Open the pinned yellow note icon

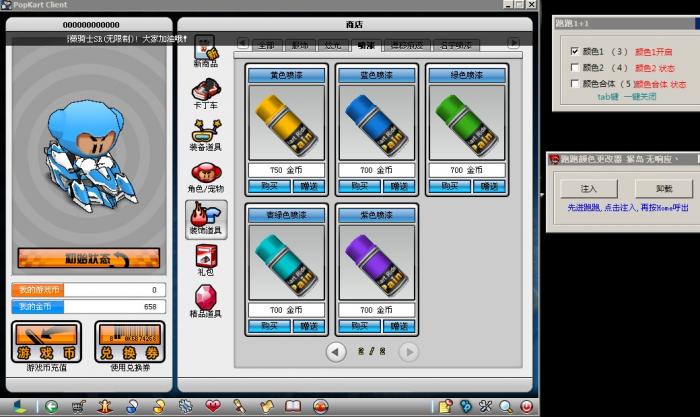446,406
